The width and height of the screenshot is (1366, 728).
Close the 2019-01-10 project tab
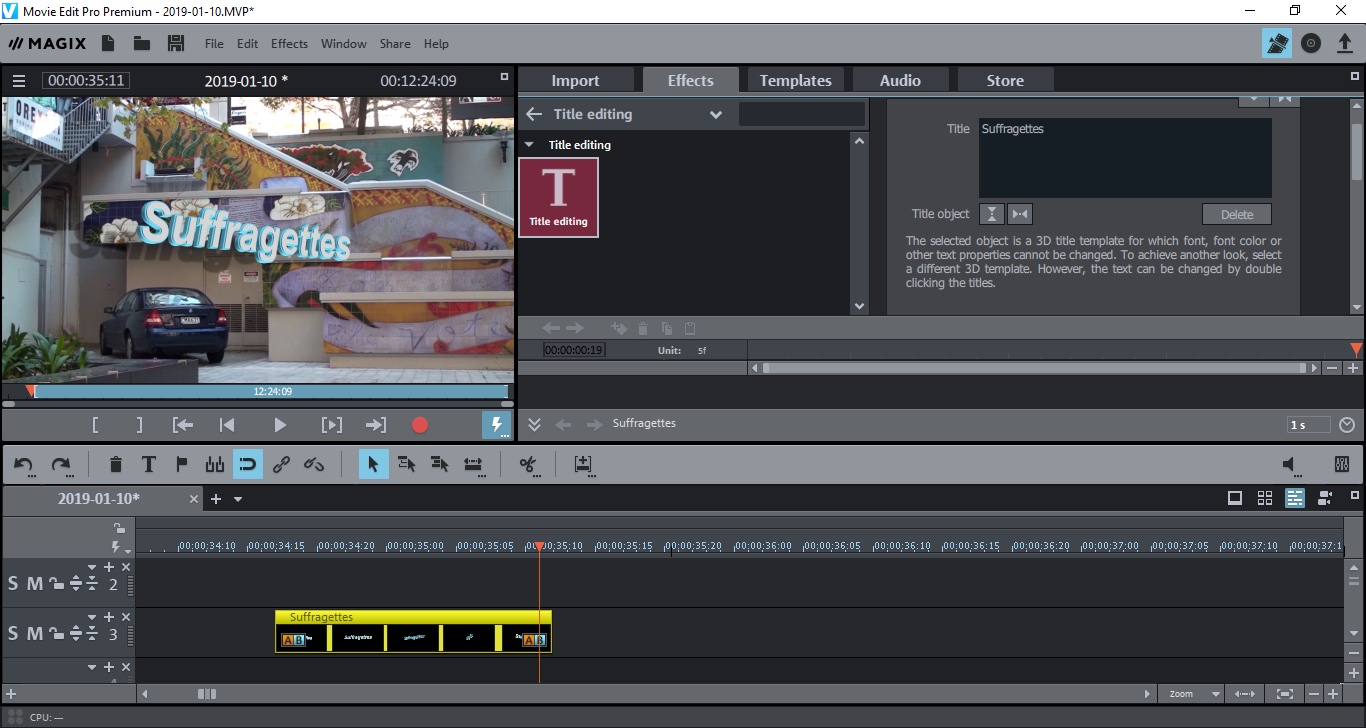pyautogui.click(x=194, y=499)
